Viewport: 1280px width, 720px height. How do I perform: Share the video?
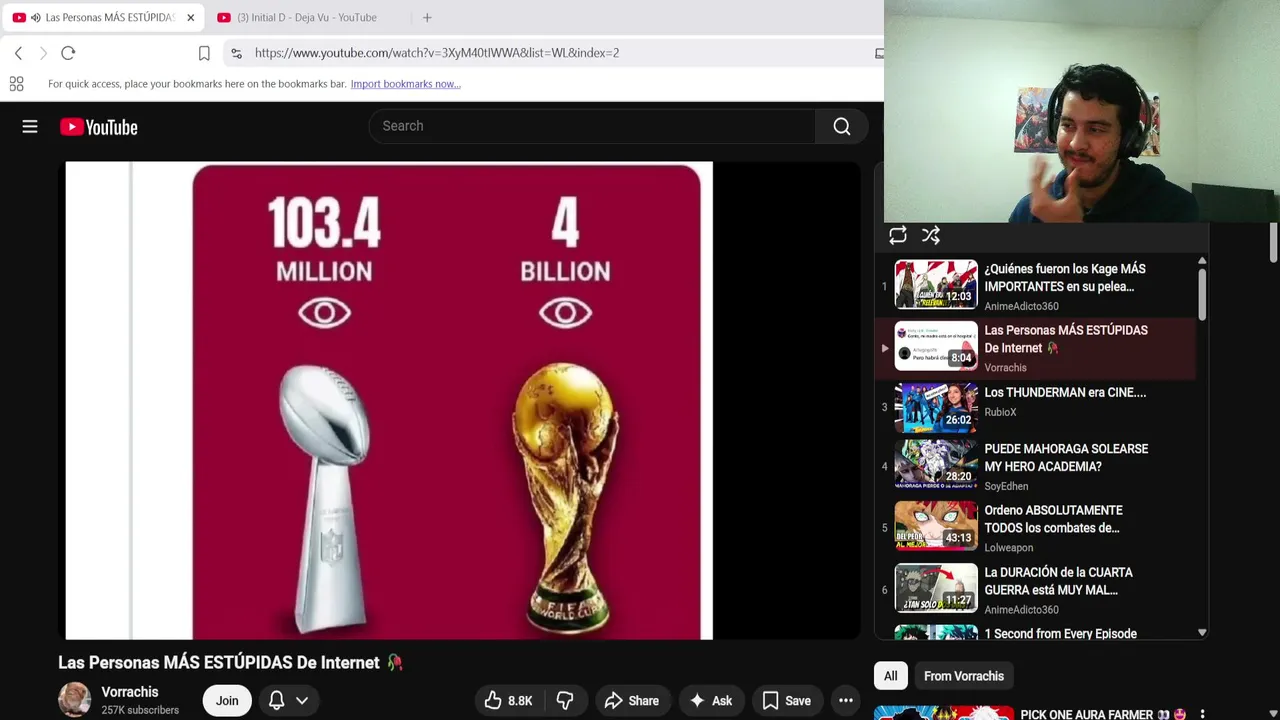631,701
